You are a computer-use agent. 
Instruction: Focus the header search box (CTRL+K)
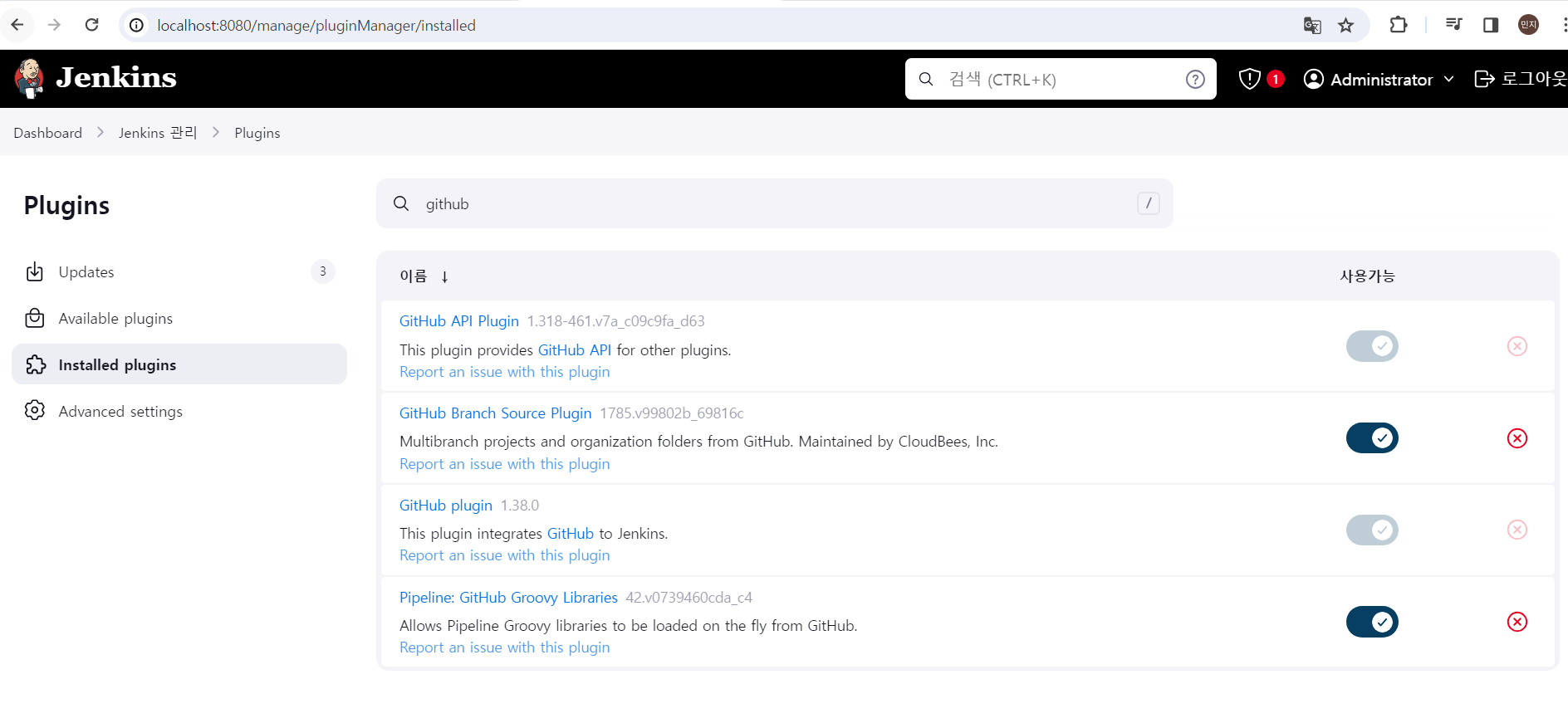(x=1061, y=79)
